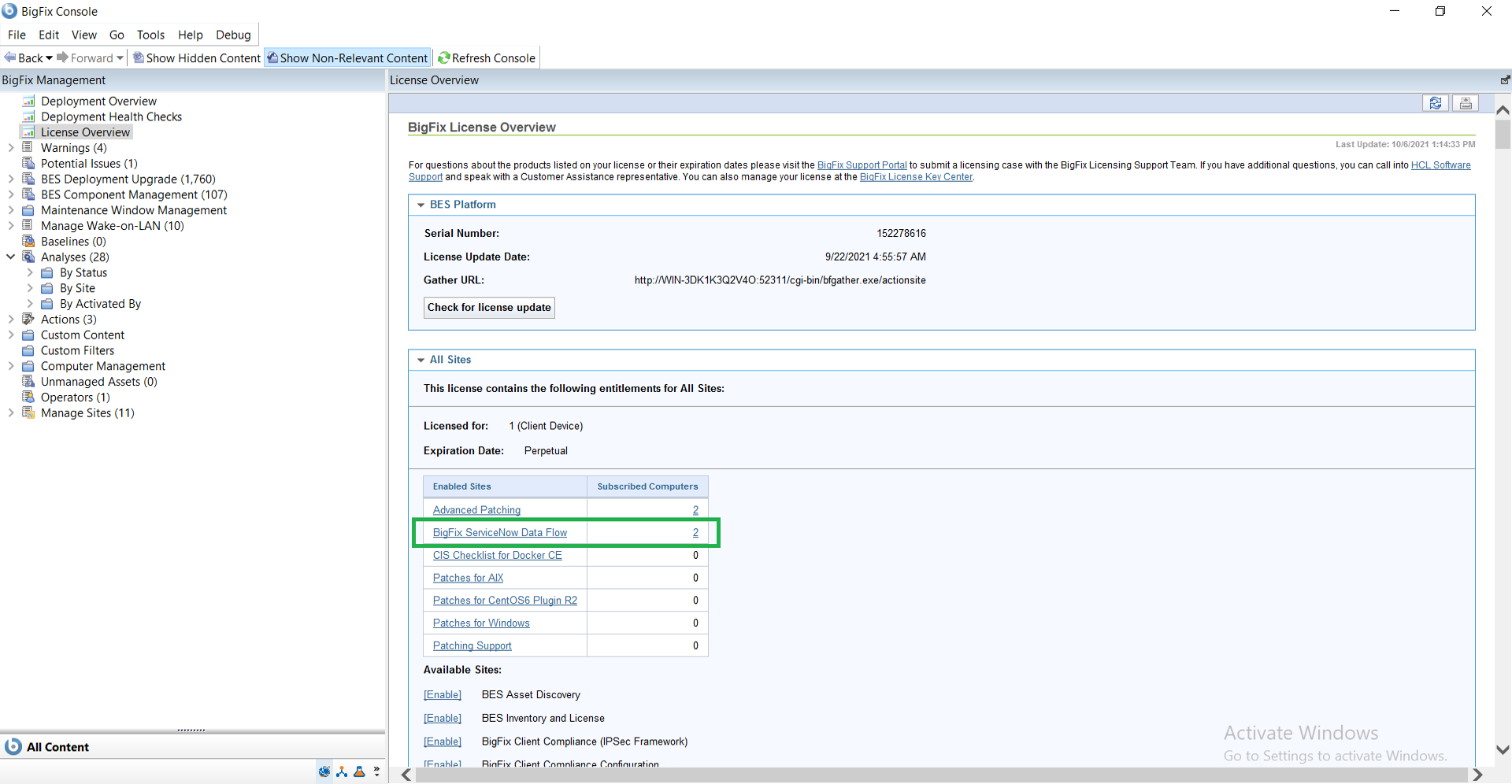The image size is (1512, 784).
Task: Open the Tools menu
Action: click(x=150, y=35)
